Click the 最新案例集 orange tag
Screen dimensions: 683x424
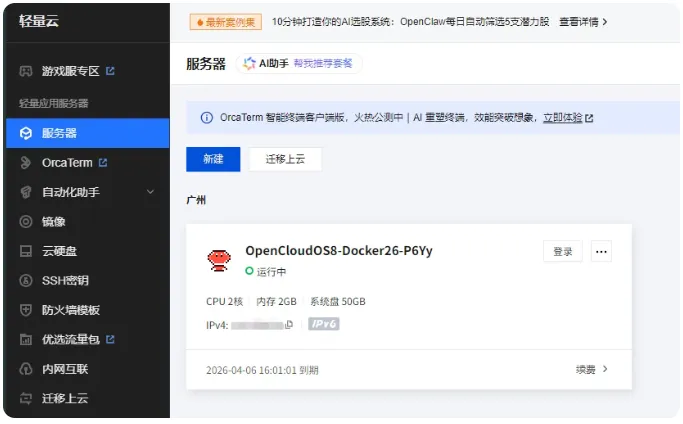226,22
